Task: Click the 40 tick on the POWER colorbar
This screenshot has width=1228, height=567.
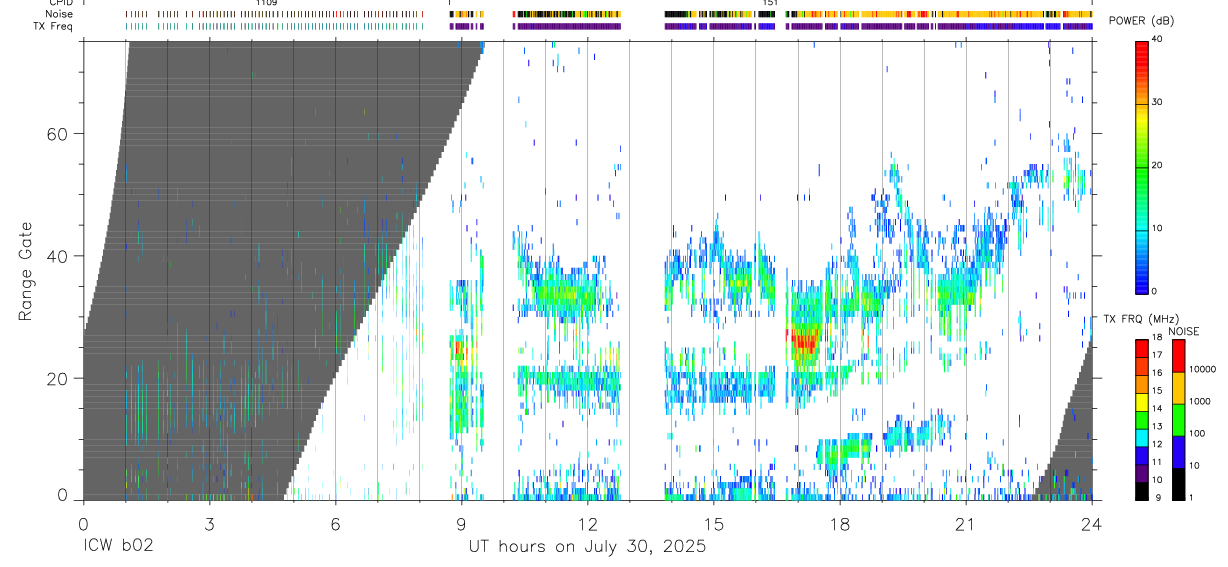Action: point(1157,40)
